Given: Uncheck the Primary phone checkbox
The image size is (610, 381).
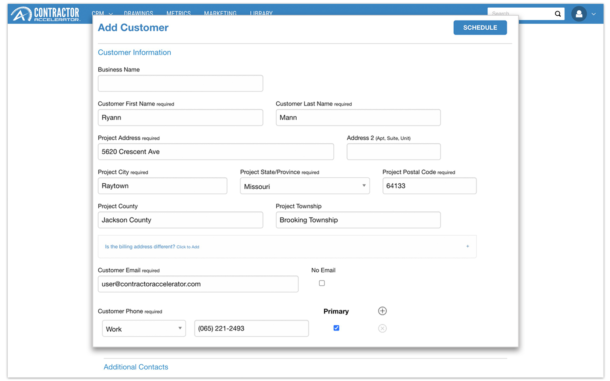Looking at the screenshot, I should point(336,328).
